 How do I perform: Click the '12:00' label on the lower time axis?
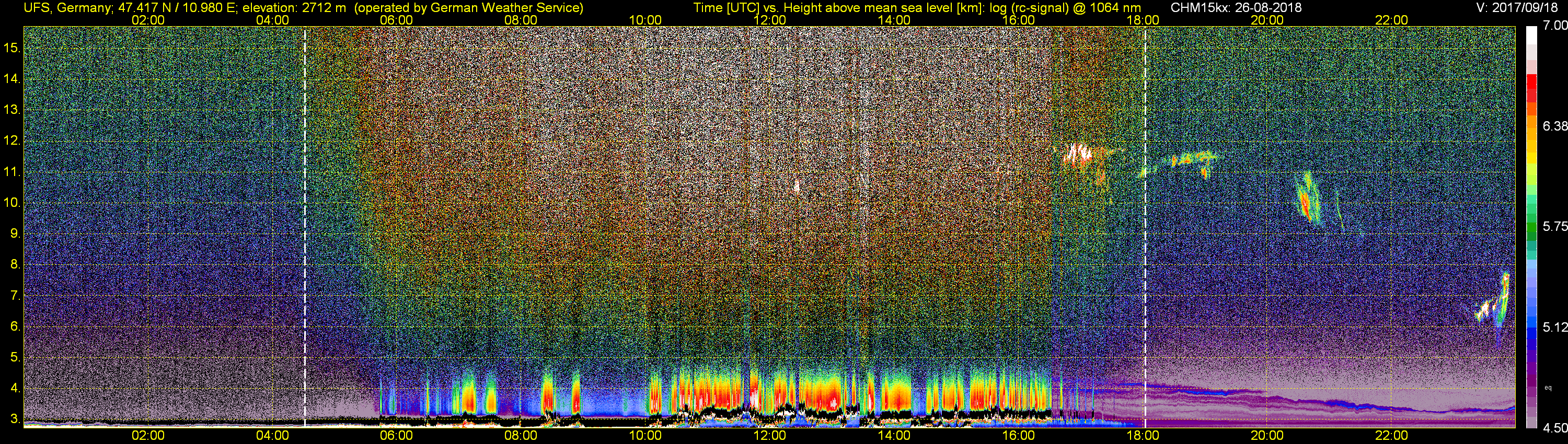[x=769, y=436]
